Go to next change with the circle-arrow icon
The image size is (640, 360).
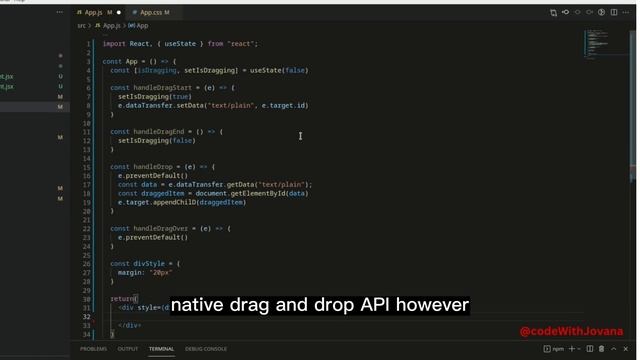click(589, 13)
